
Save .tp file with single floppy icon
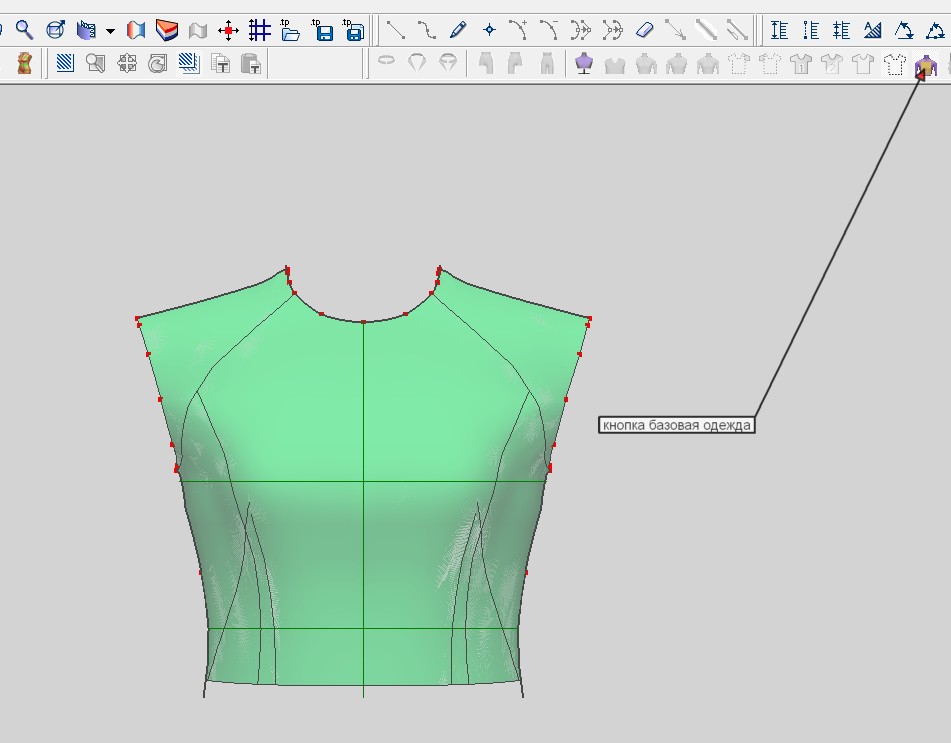pyautogui.click(x=322, y=30)
